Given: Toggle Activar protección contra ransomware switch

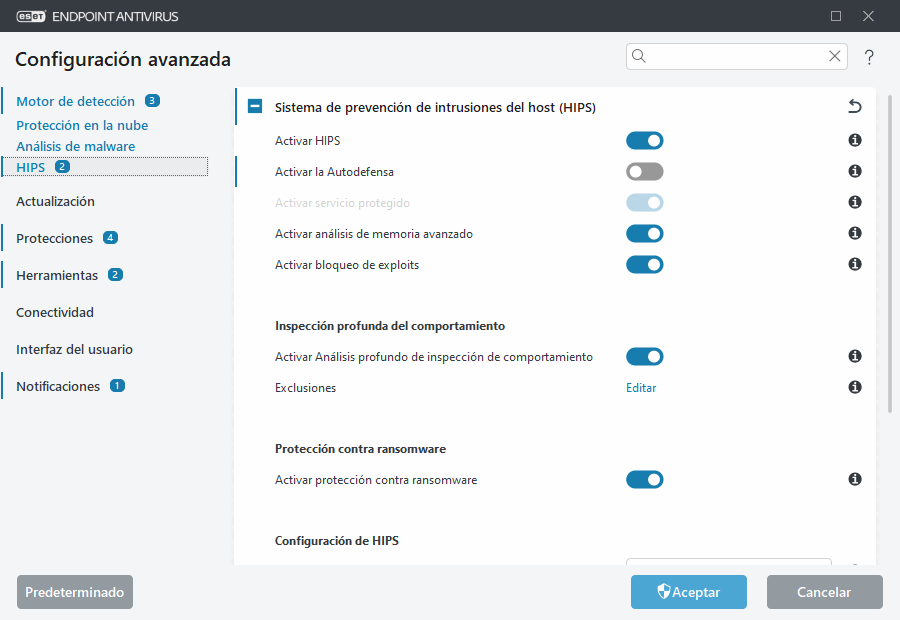Looking at the screenshot, I should click(645, 479).
